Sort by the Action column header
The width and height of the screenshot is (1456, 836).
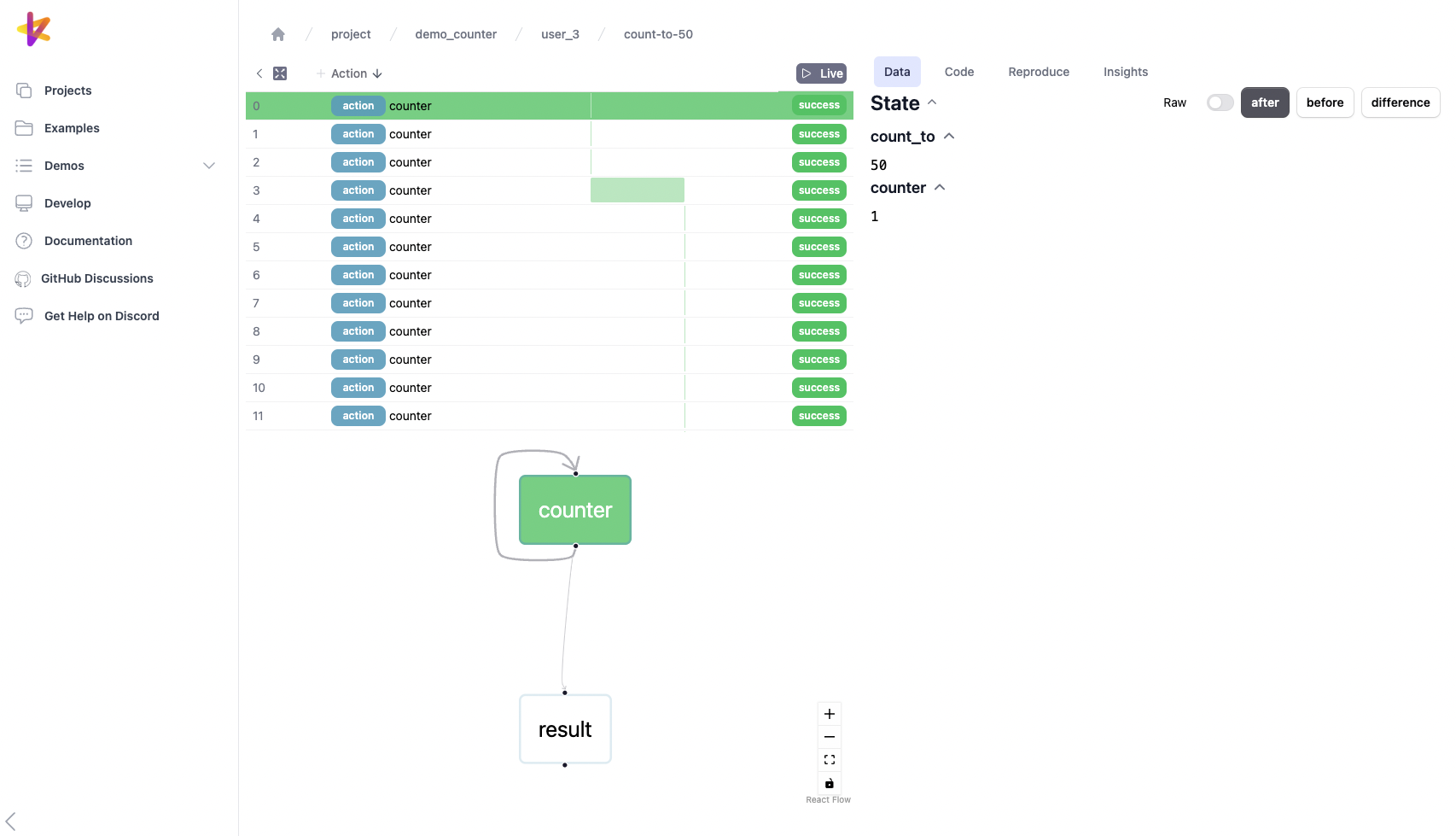357,73
